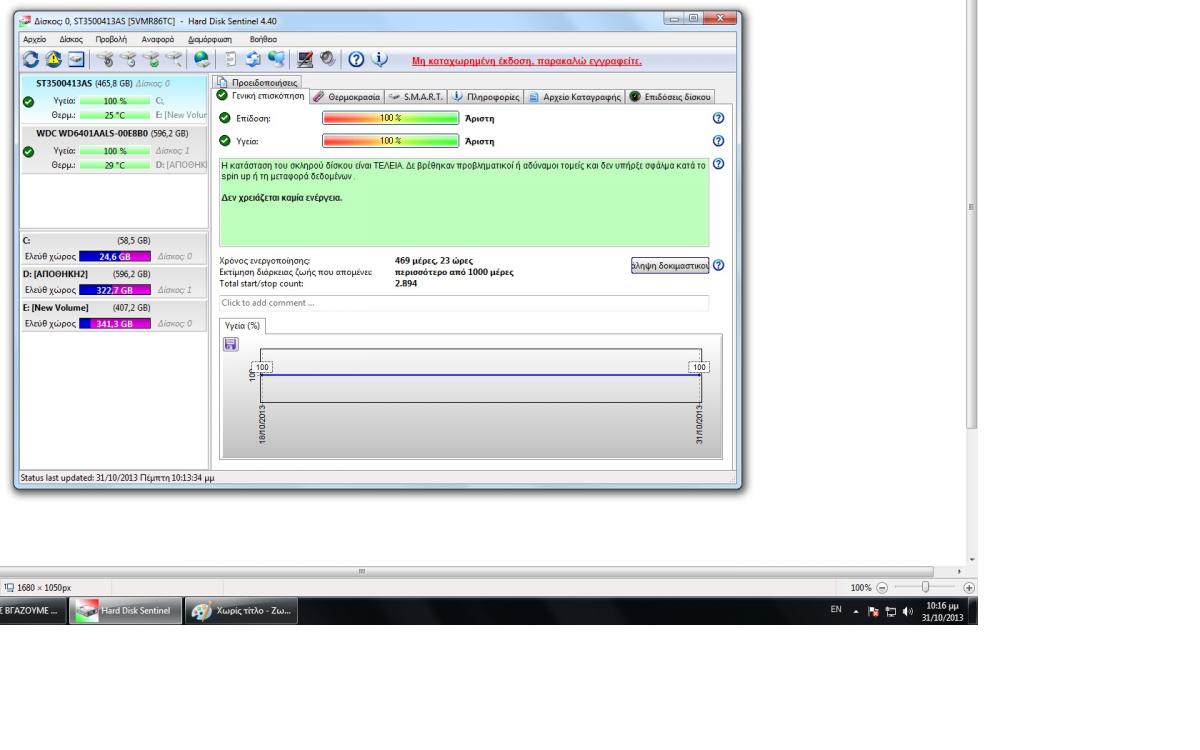Switch to the Προειδοποιήσεις tab

point(258,83)
